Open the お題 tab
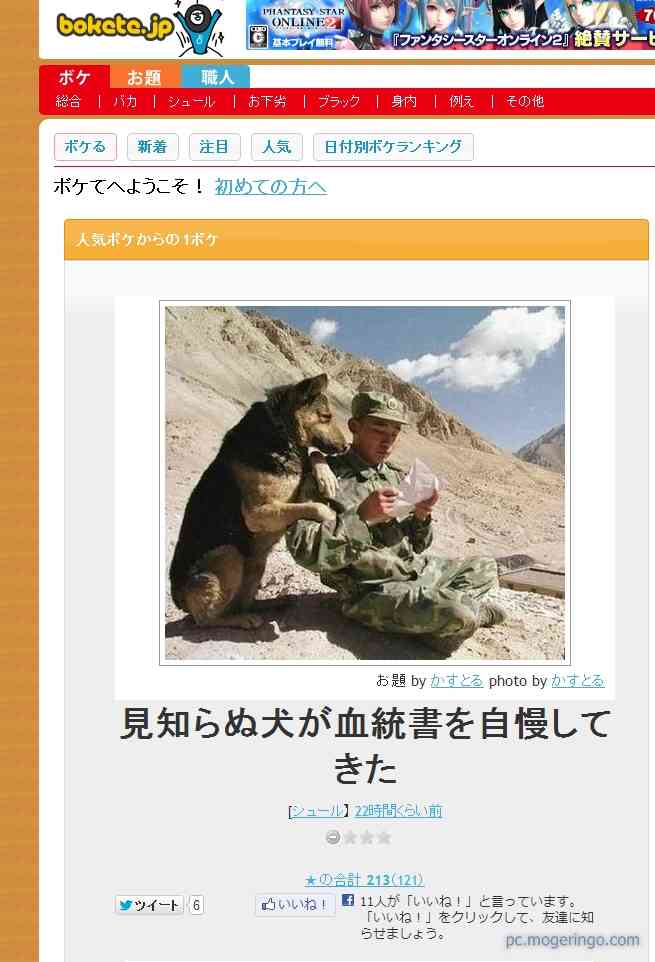655x962 pixels. [144, 78]
